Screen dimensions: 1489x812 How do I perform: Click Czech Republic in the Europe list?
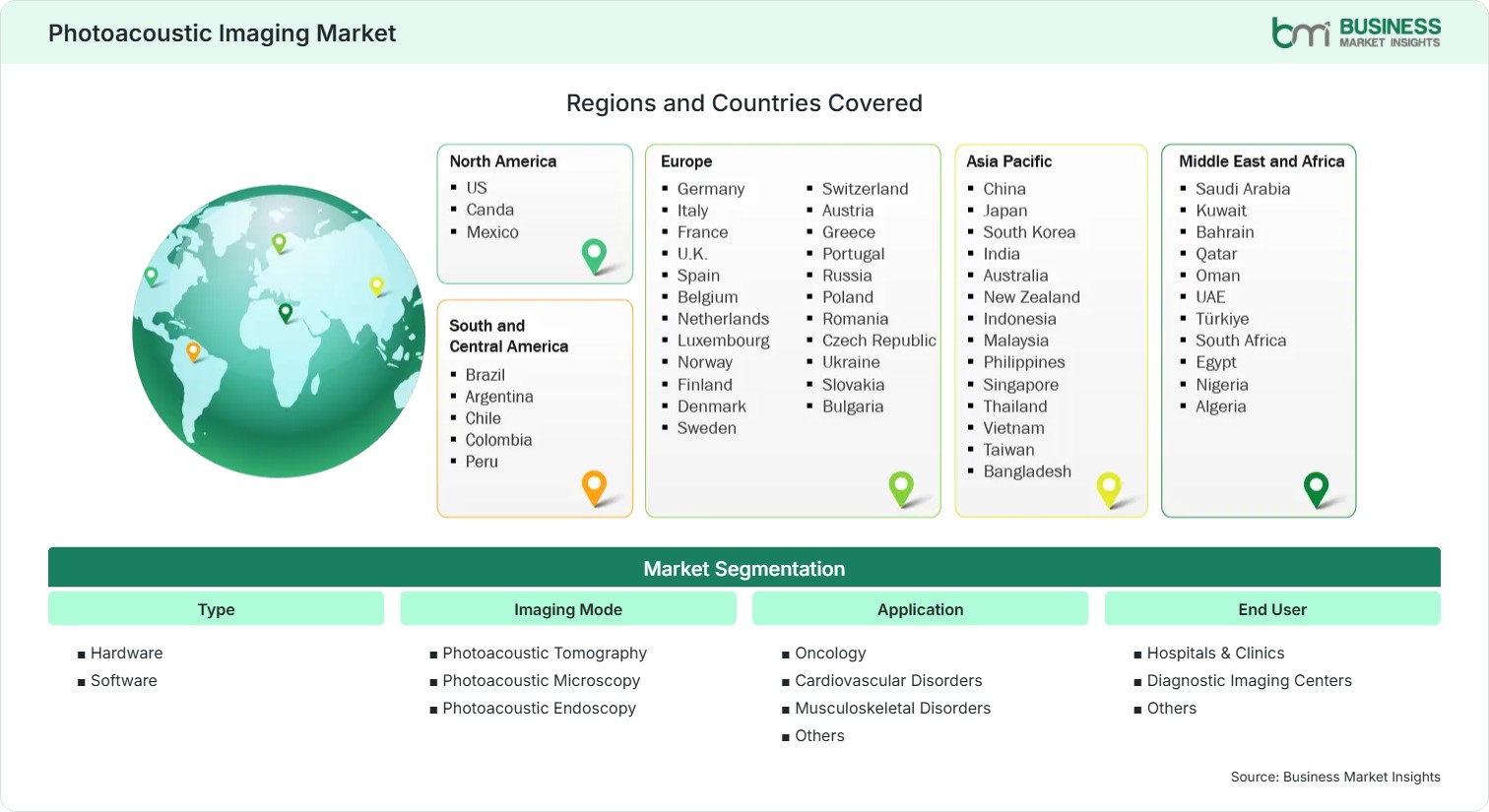click(x=878, y=341)
